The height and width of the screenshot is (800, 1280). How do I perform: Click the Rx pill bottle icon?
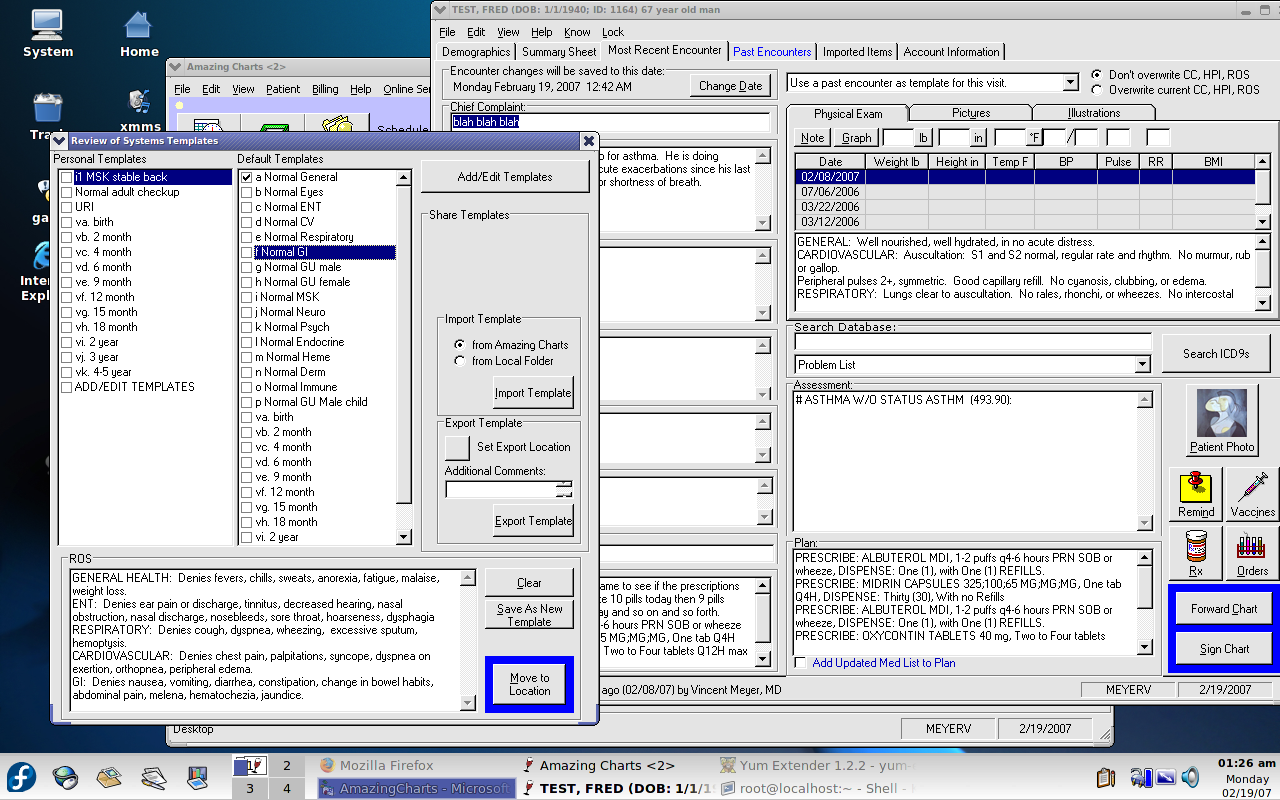click(x=1195, y=547)
